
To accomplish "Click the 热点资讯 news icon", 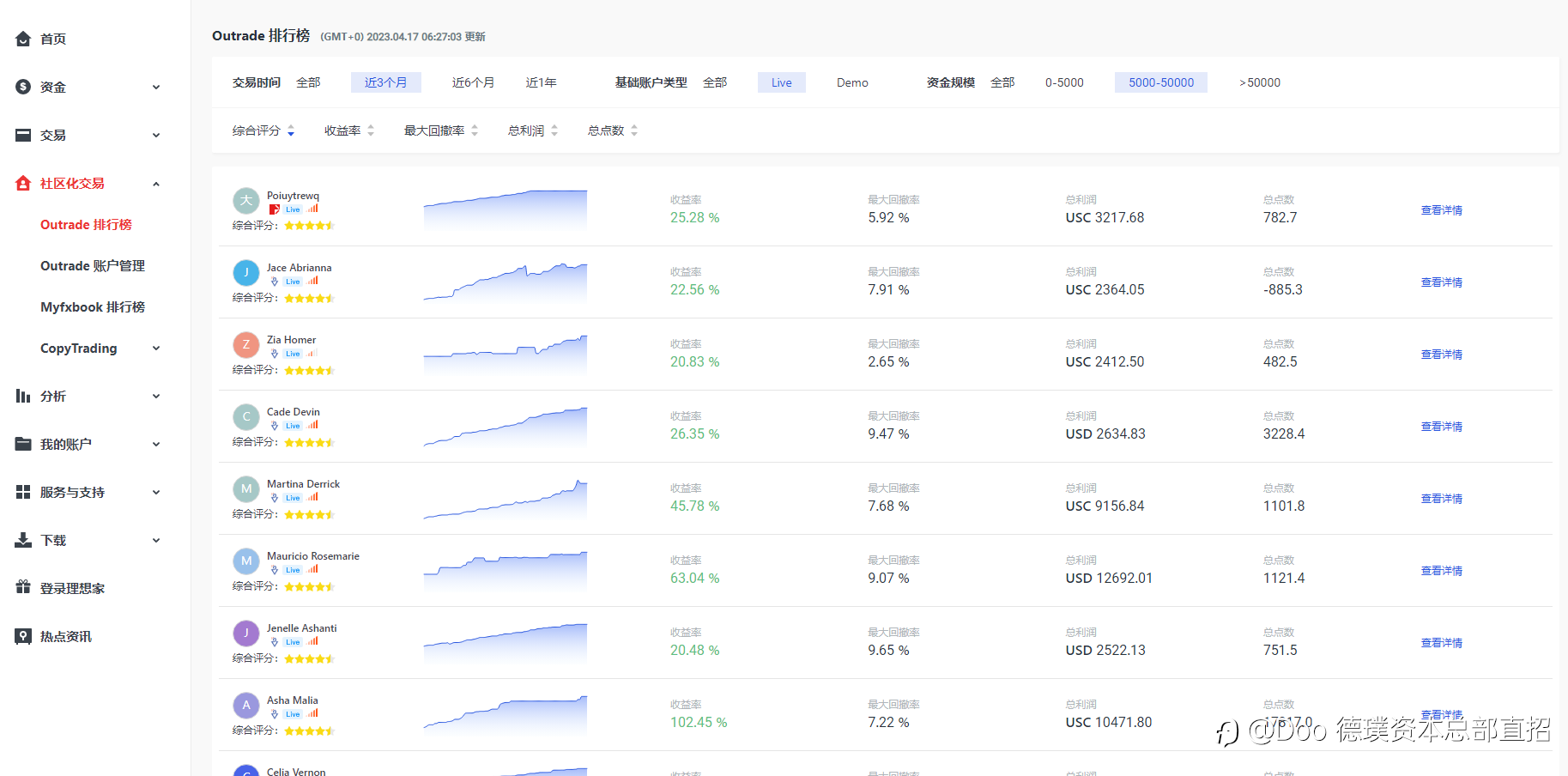I will tap(23, 636).
